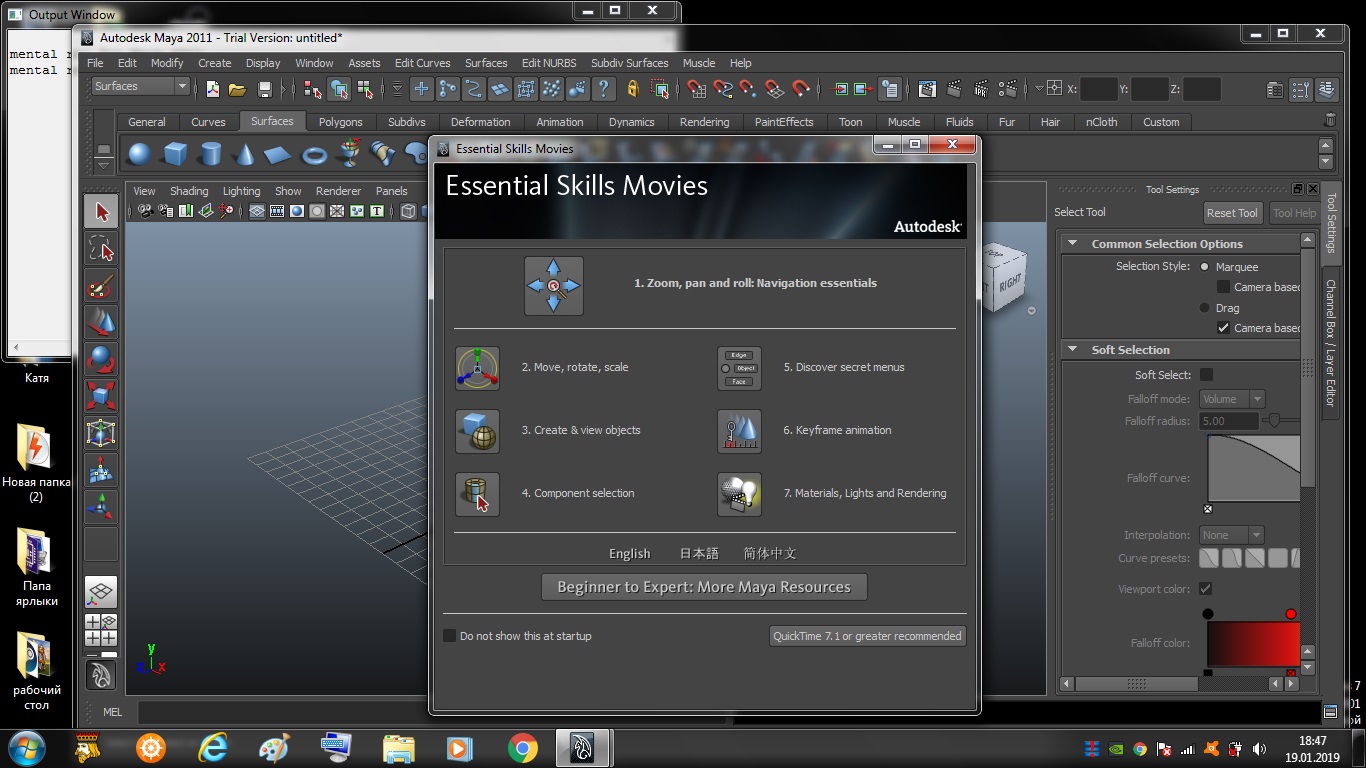Toggle Camera based checkbox under Marquee

point(1223,287)
